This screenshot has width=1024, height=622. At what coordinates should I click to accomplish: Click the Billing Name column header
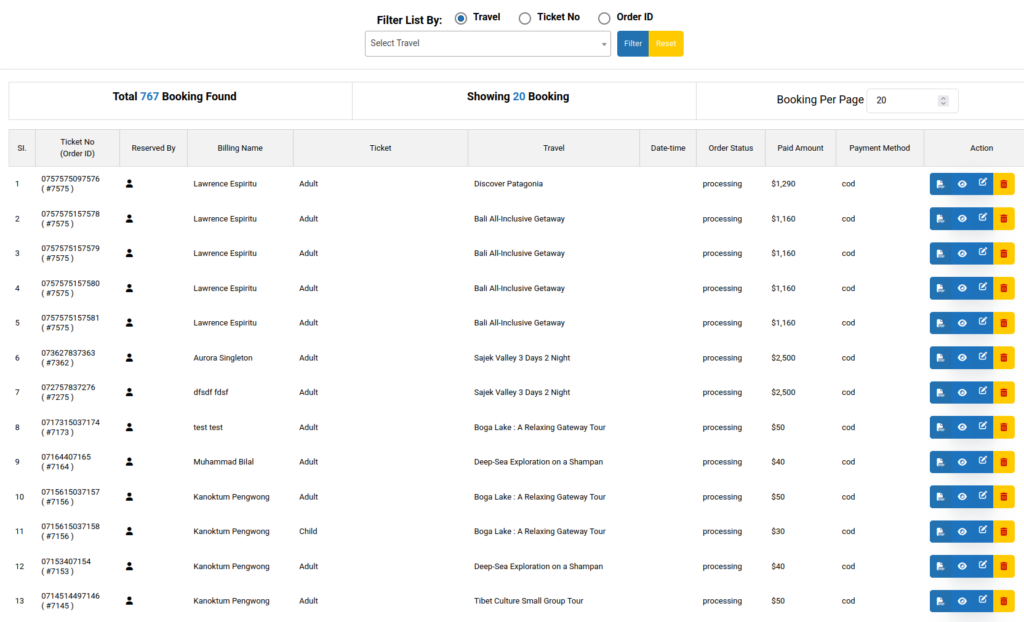[x=240, y=148]
